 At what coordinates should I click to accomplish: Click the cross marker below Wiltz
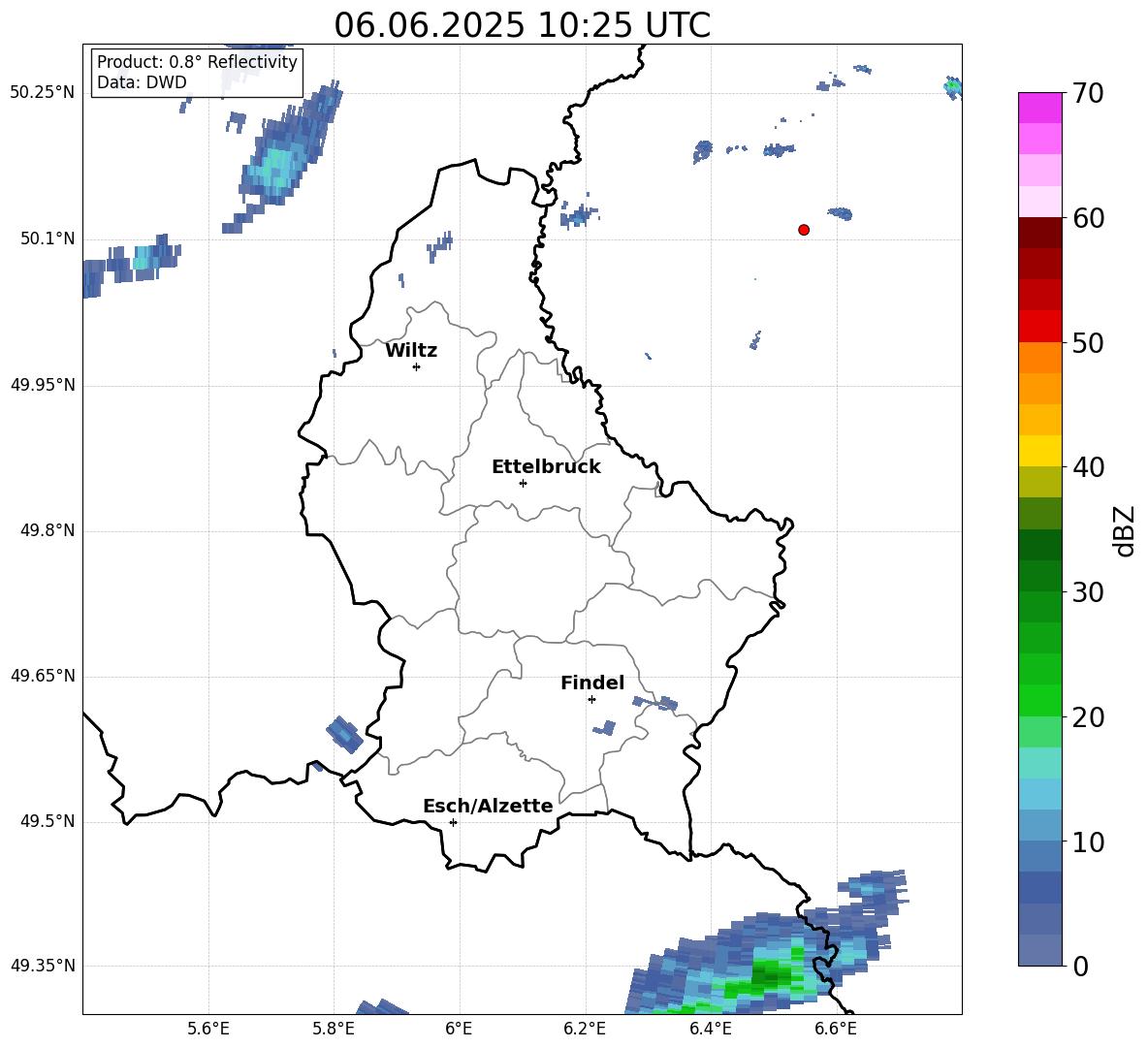pyautogui.click(x=417, y=366)
